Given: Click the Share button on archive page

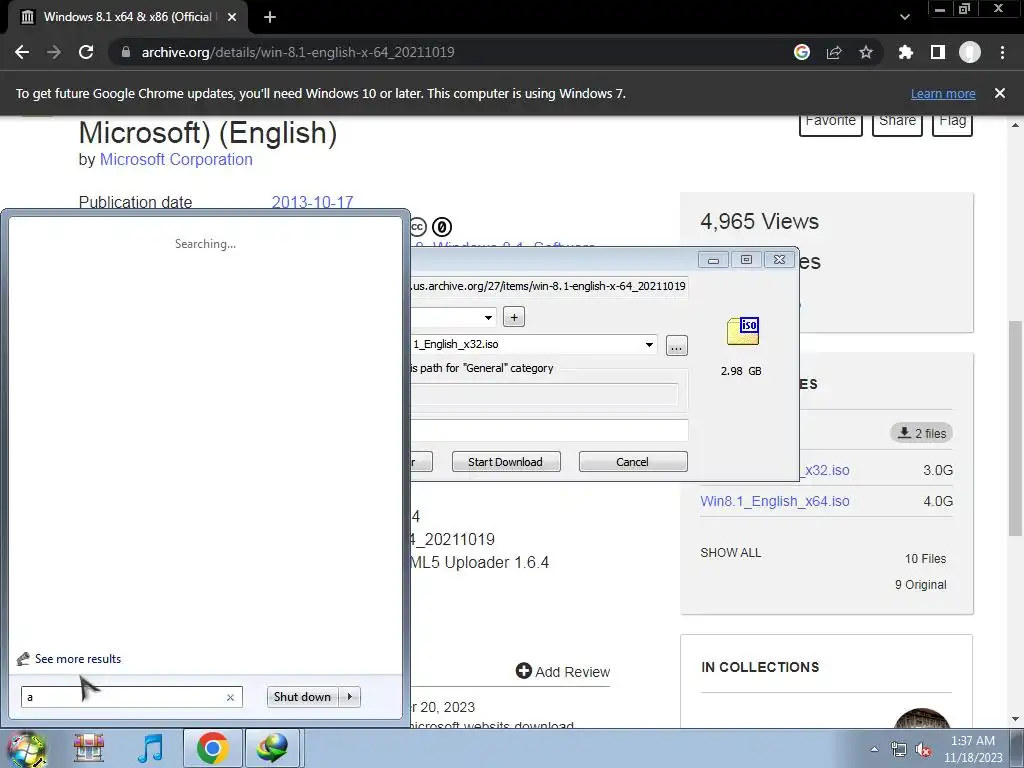Looking at the screenshot, I should click(897, 123).
